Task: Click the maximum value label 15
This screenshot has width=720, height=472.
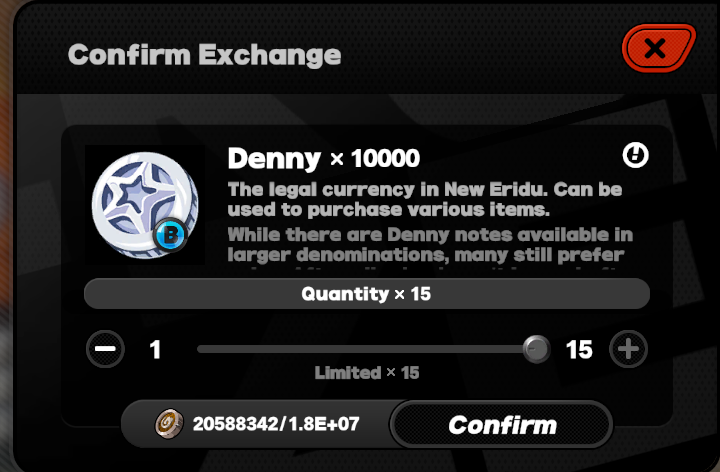Action: coord(579,349)
